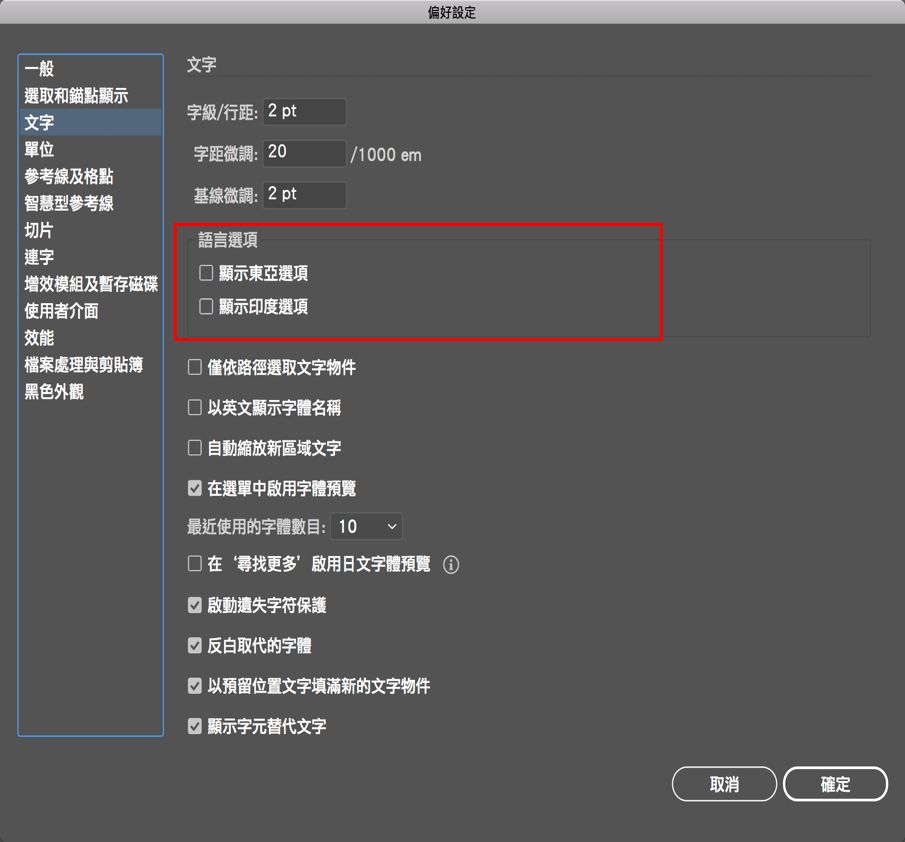The image size is (905, 842).
Task: Check 在'尋找更多'啟用日文字體預覽
Action: click(x=195, y=563)
